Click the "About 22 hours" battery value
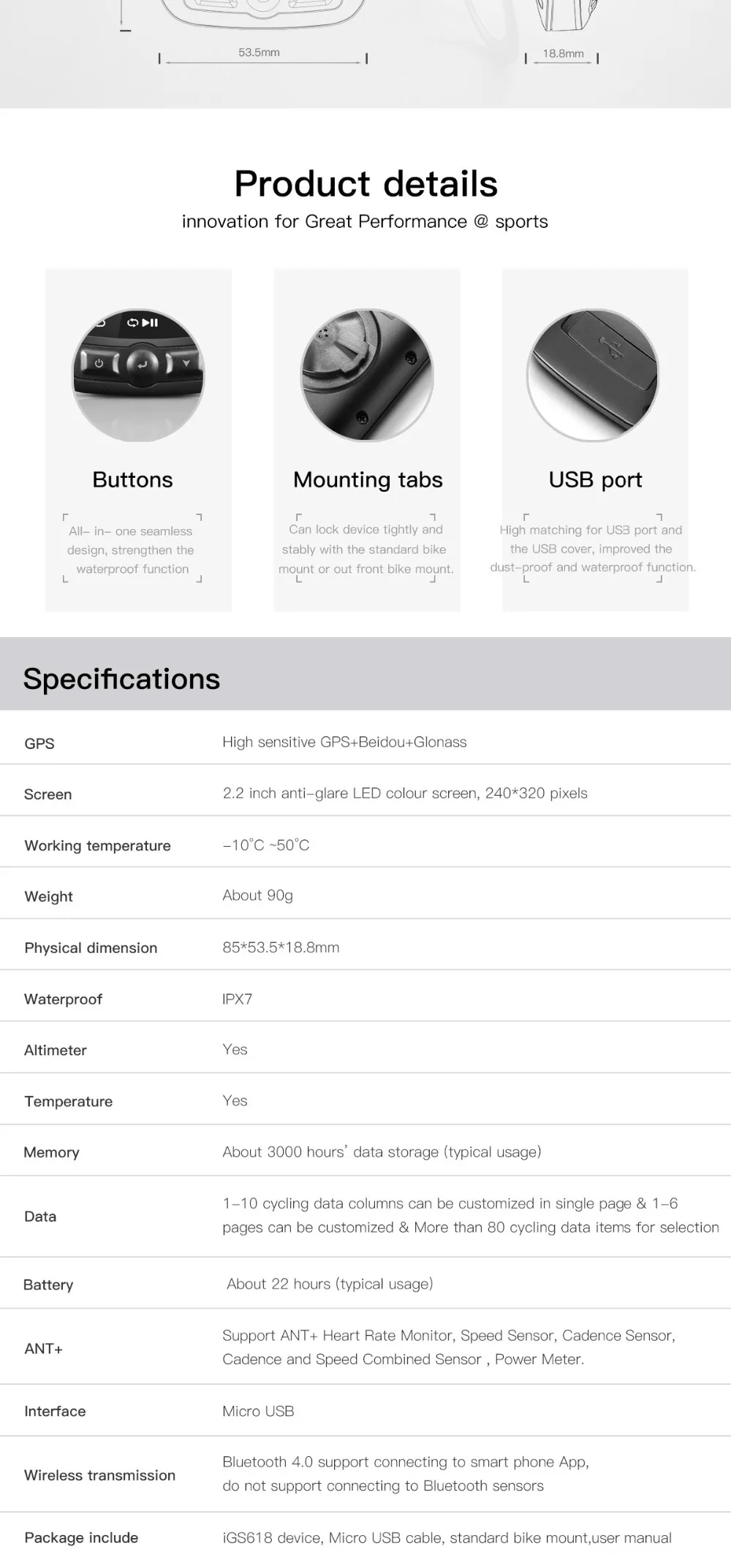731x1568 pixels. point(330,1284)
